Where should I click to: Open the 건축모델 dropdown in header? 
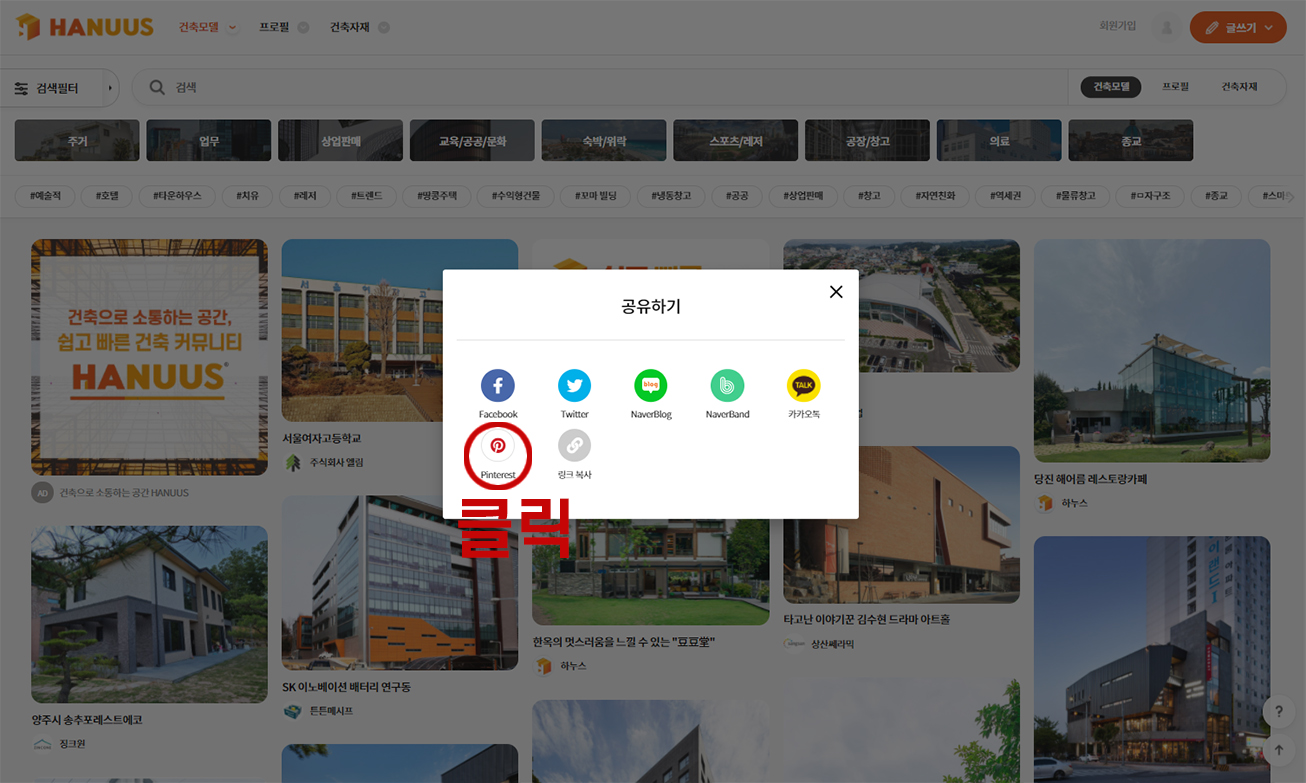pyautogui.click(x=208, y=27)
